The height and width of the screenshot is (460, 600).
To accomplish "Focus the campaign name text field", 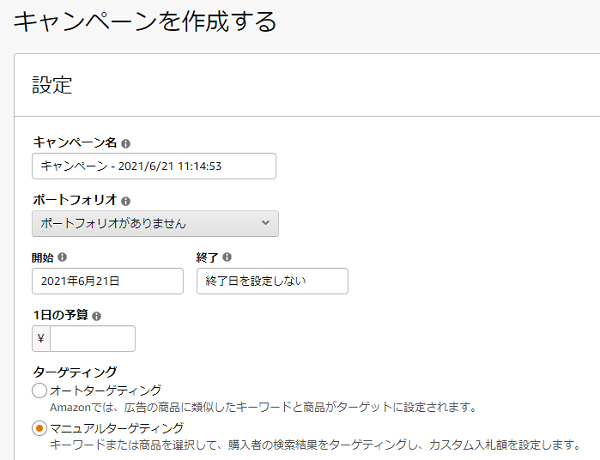I will [155, 166].
